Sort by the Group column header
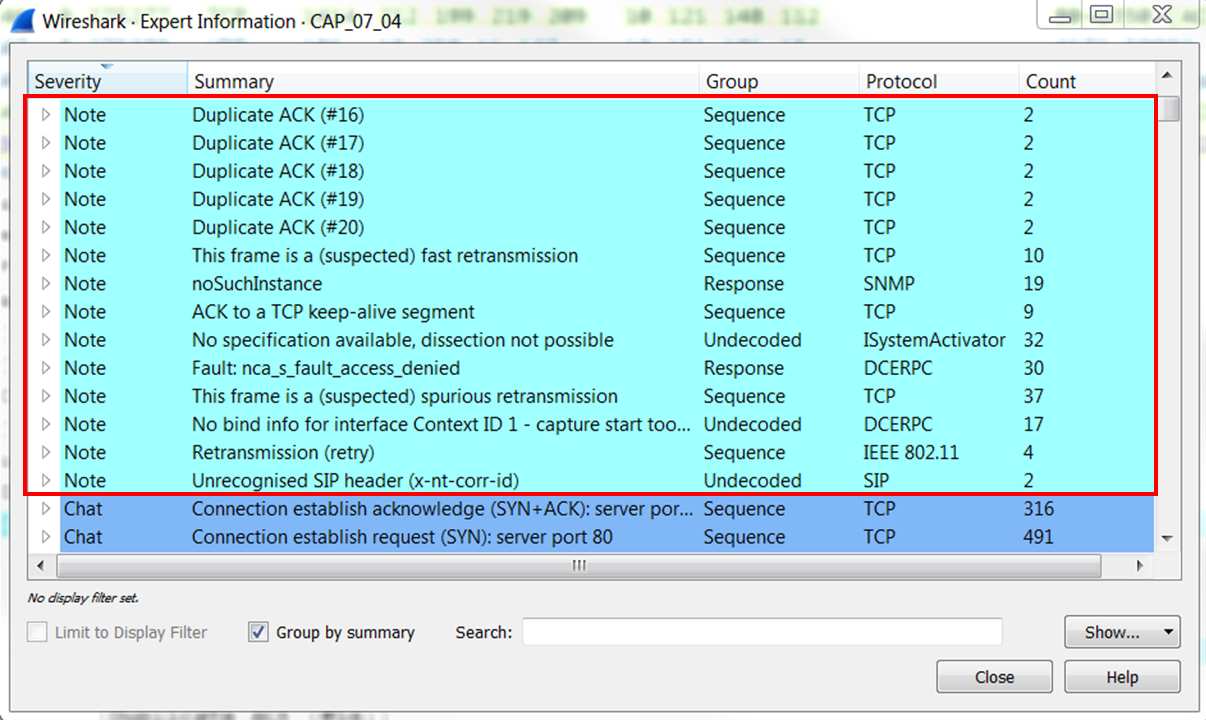The image size is (1206, 720). (x=779, y=81)
